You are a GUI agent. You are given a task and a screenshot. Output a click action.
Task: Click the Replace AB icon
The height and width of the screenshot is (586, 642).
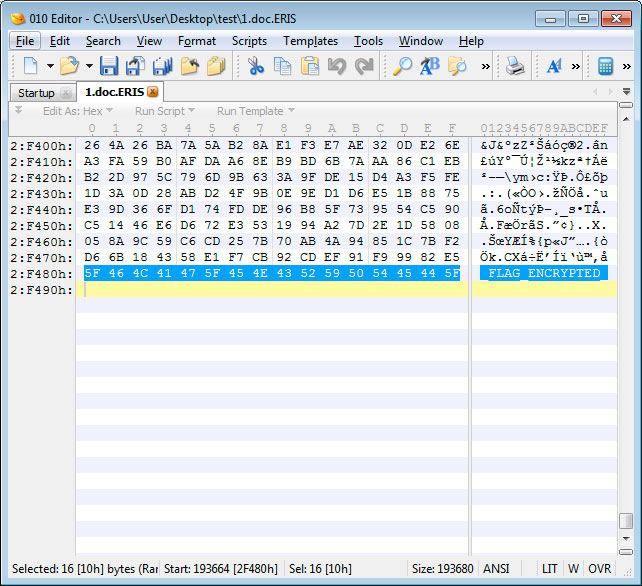(430, 66)
